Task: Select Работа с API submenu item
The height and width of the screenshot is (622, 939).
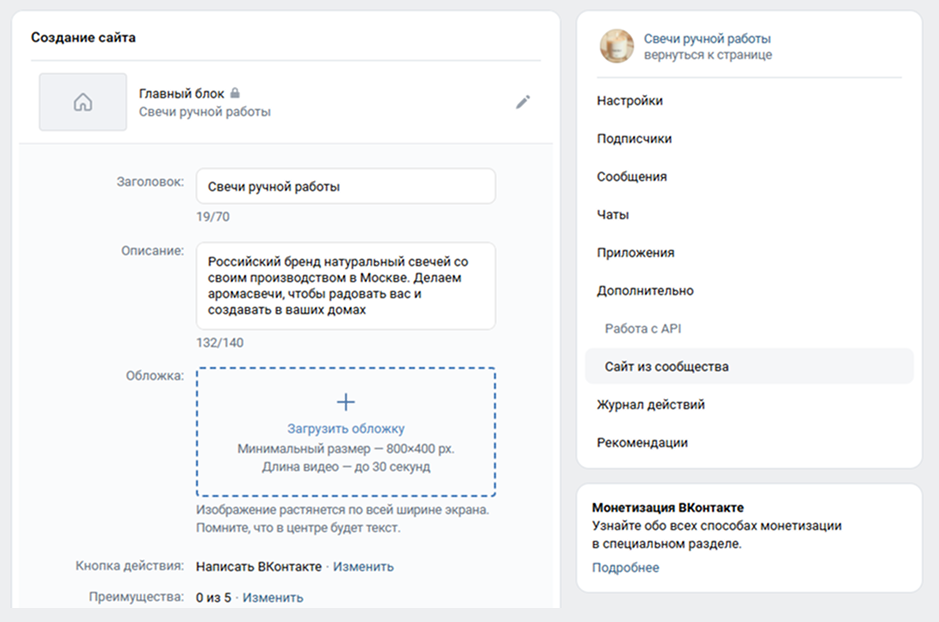Action: [x=643, y=329]
